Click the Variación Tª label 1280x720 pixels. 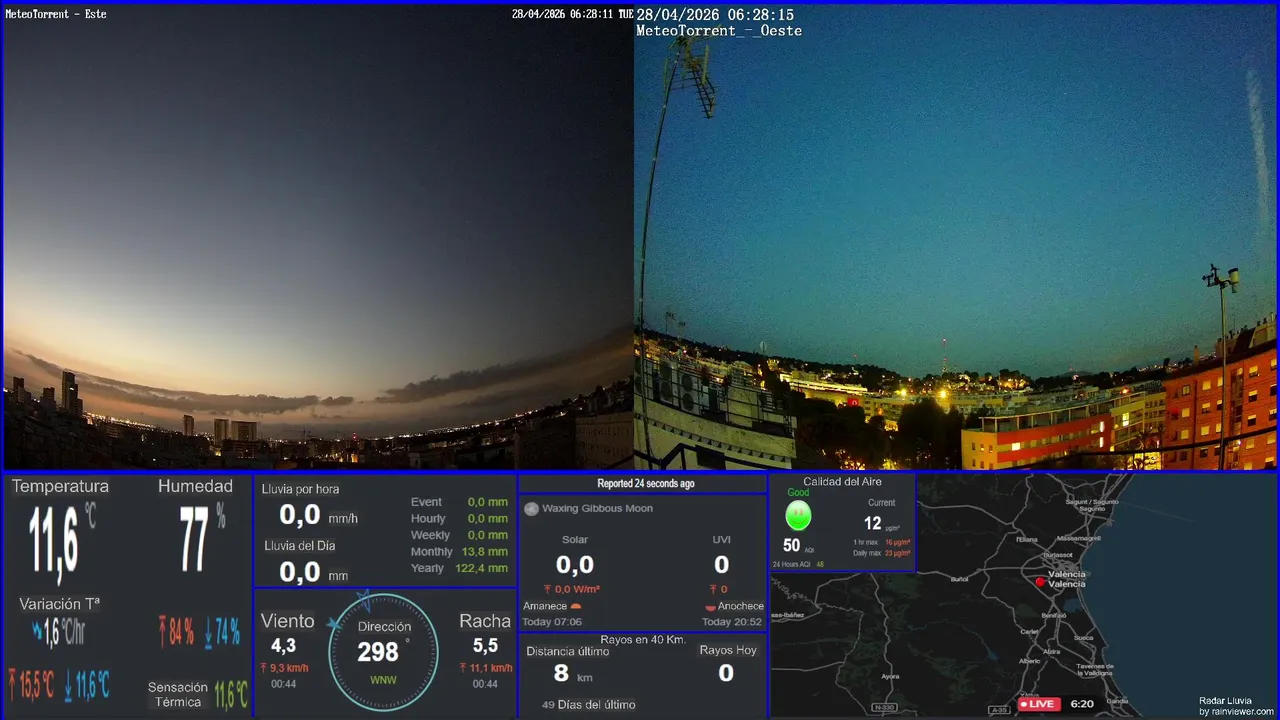click(60, 605)
